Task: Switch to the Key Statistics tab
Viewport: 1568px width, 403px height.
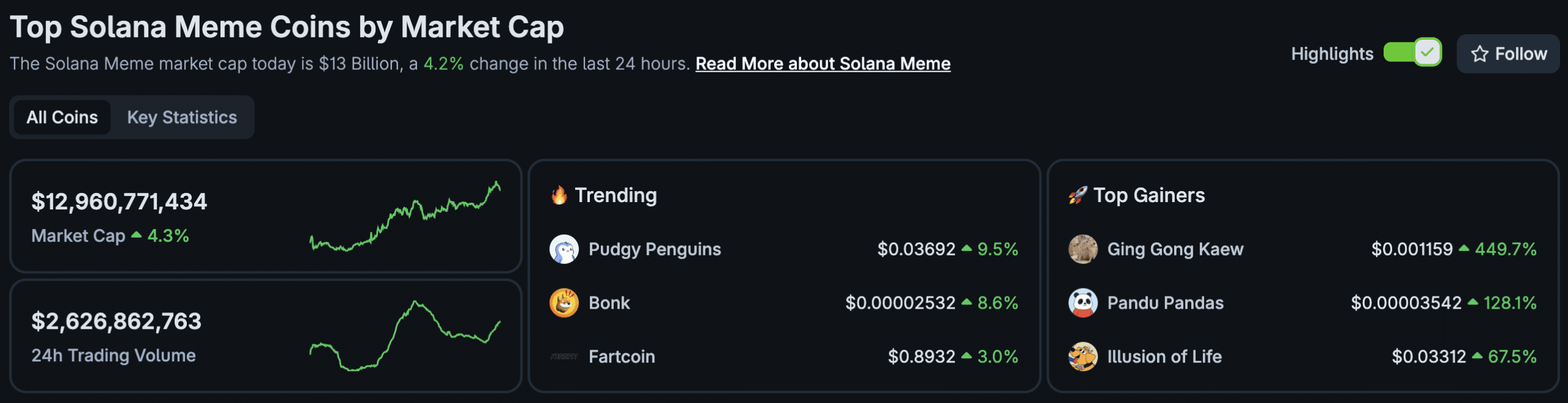Action: 182,117
